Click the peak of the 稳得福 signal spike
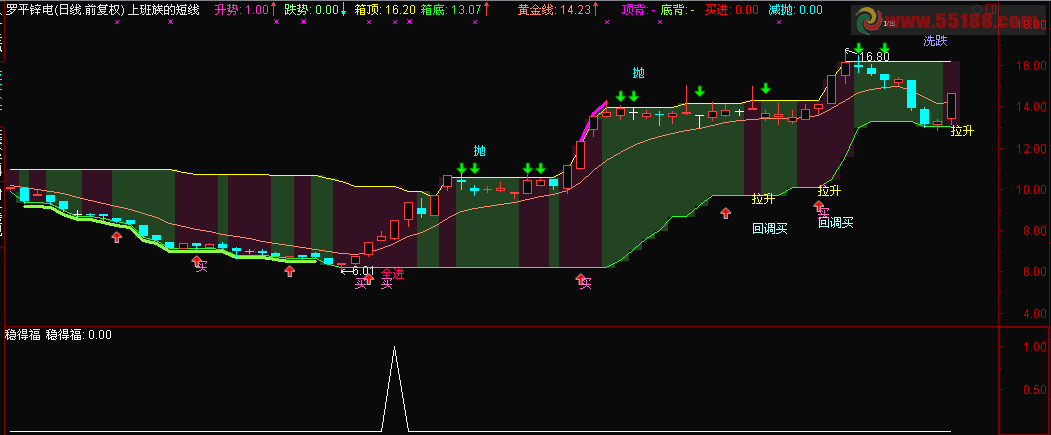The height and width of the screenshot is (435, 1051). pyautogui.click(x=394, y=347)
